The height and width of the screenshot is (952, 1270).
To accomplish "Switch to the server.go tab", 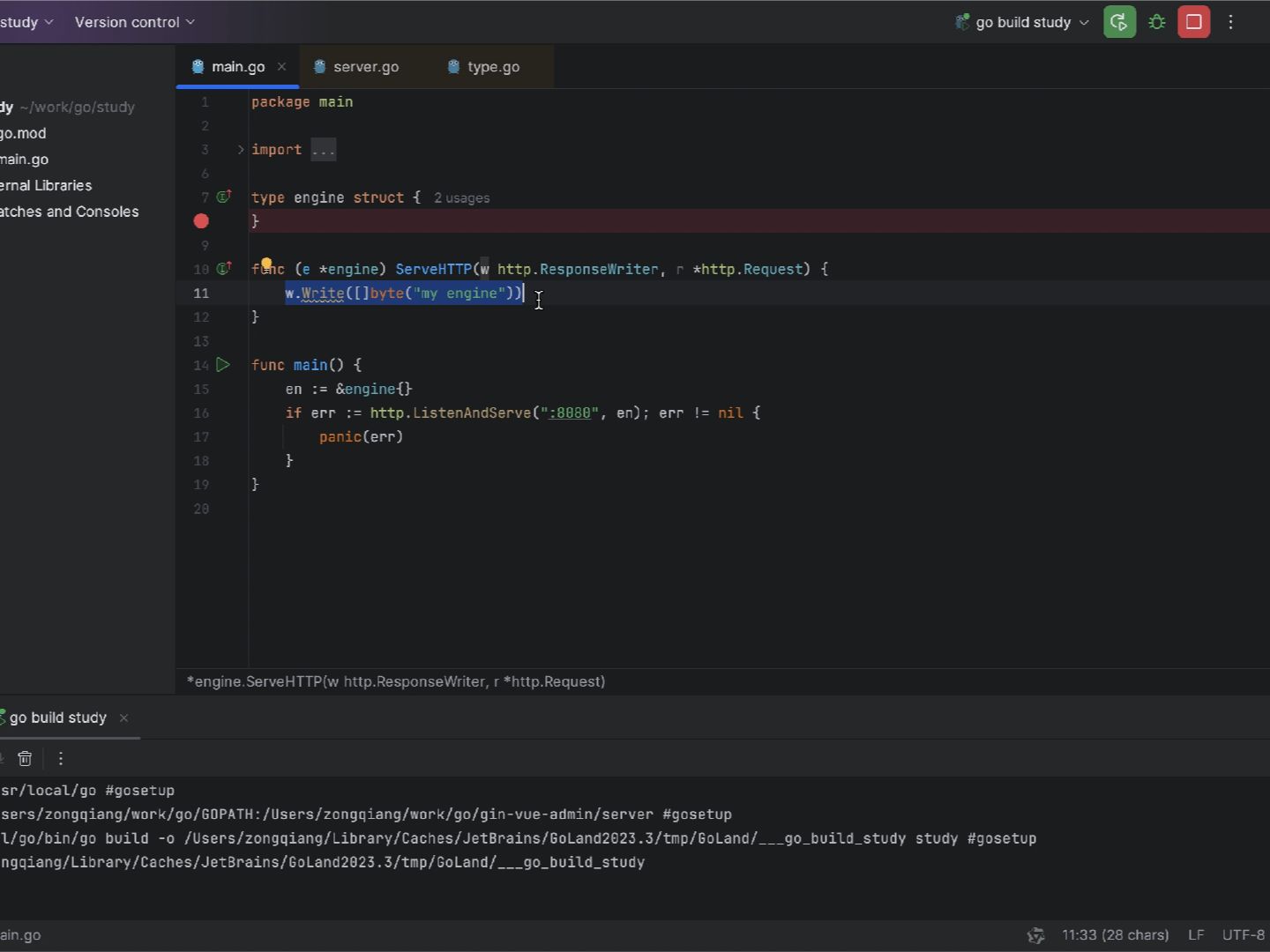I will click(365, 67).
